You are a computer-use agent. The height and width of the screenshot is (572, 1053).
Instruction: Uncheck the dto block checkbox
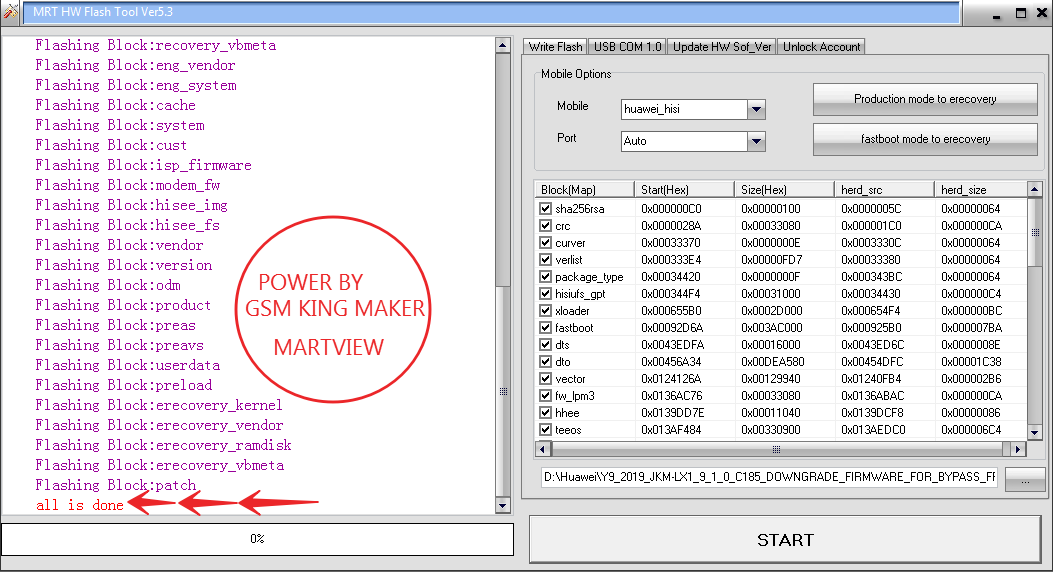coord(545,362)
